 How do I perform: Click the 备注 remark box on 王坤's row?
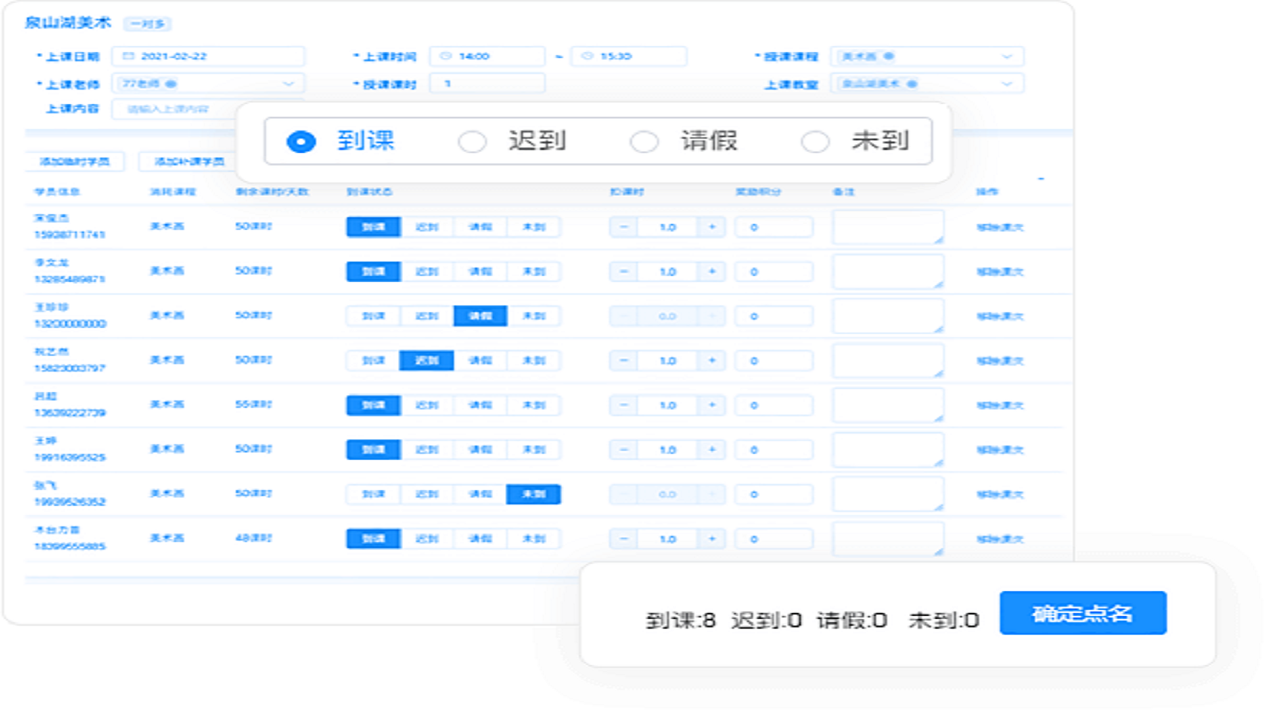[888, 449]
